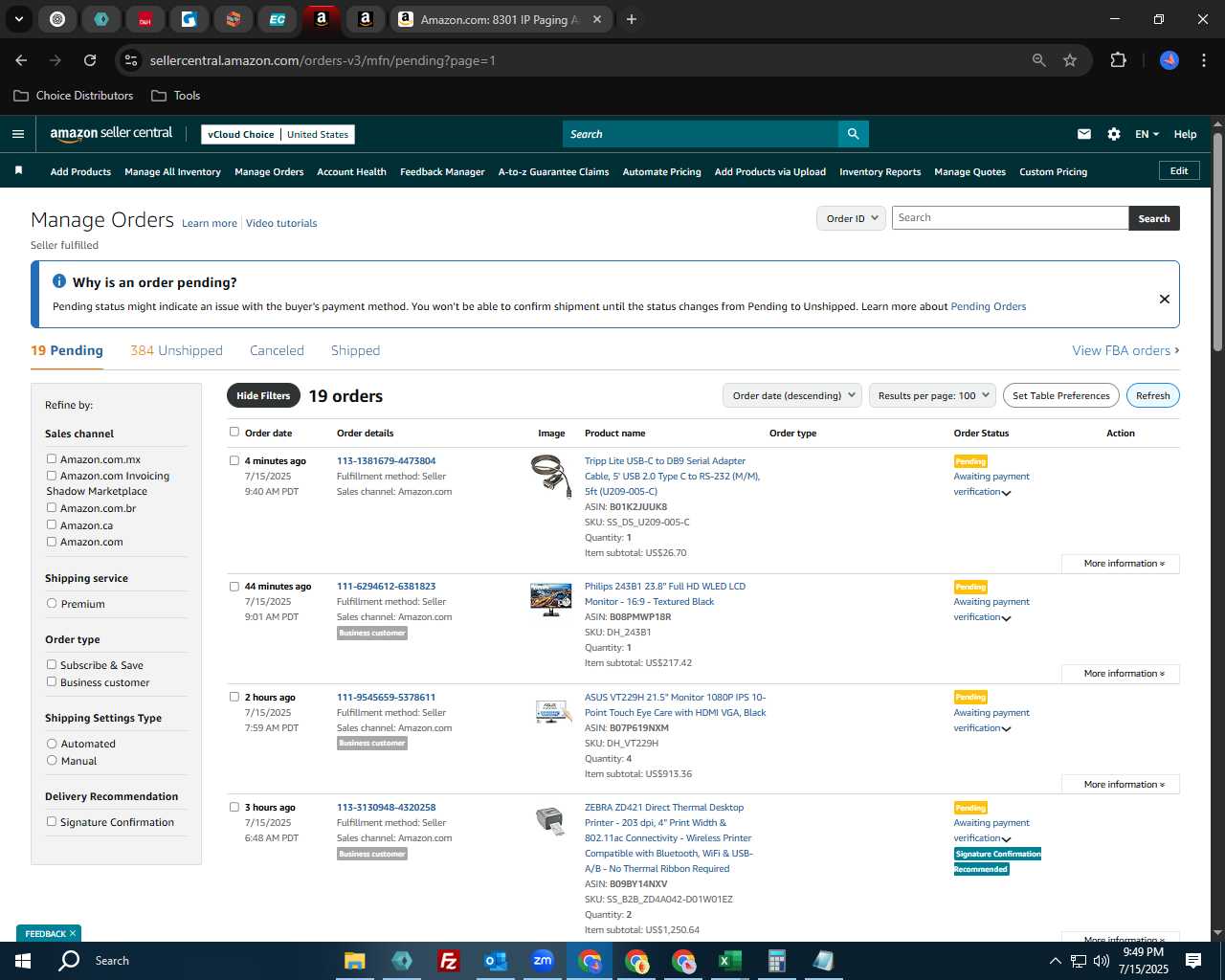The image size is (1225, 980).
Task: Check the Signature Confirmation filter
Action: point(52,821)
